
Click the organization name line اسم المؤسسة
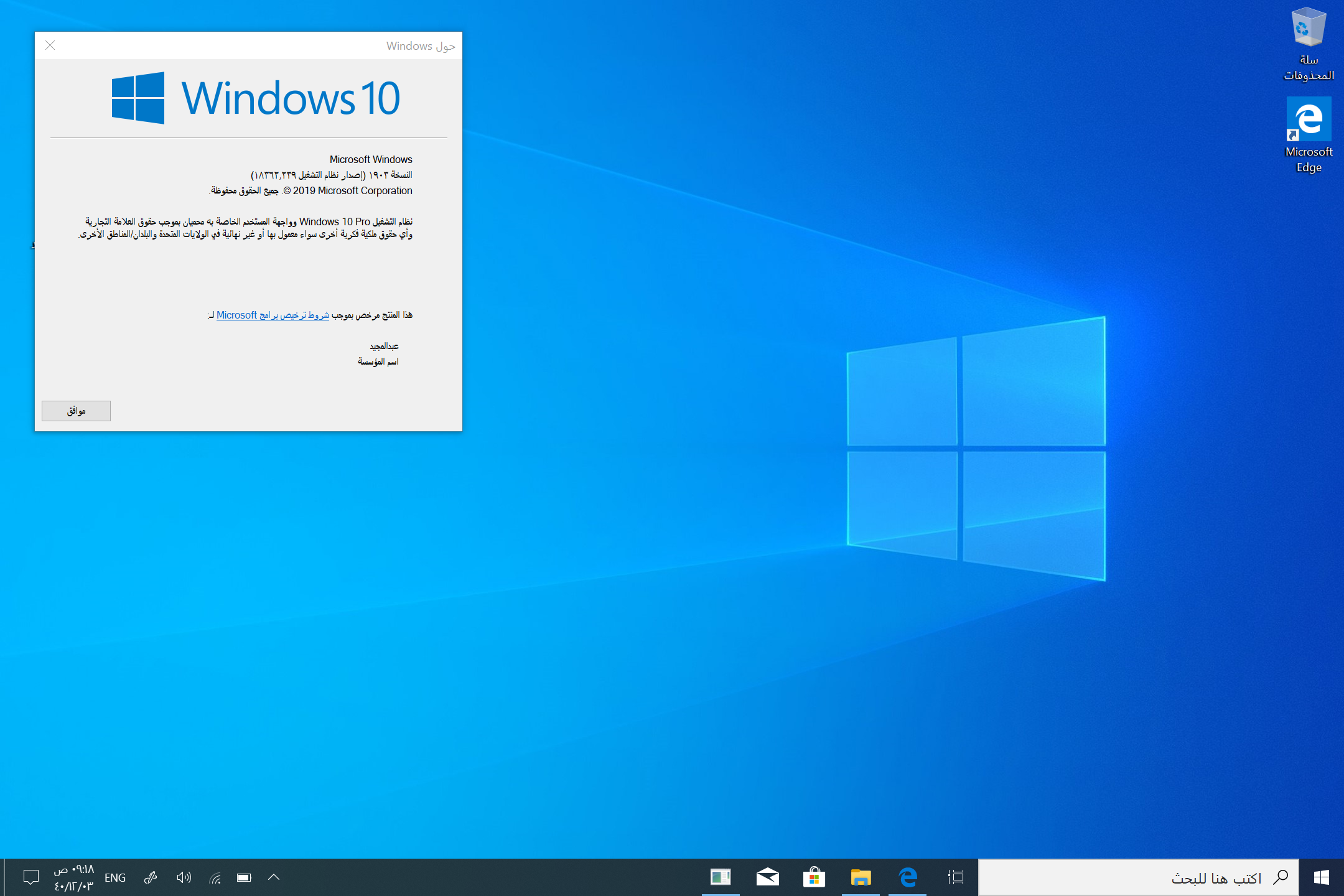pos(378,362)
